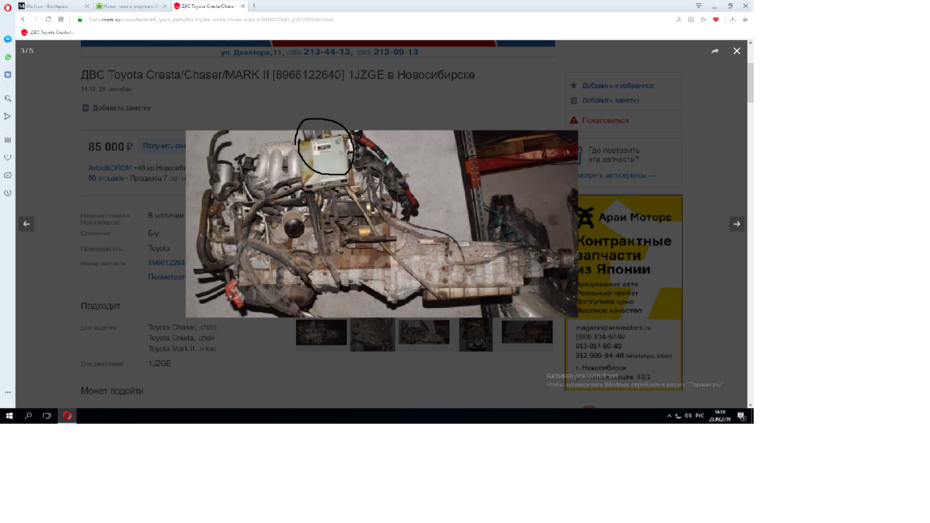Open the Opera main menu logo

tap(7, 7)
